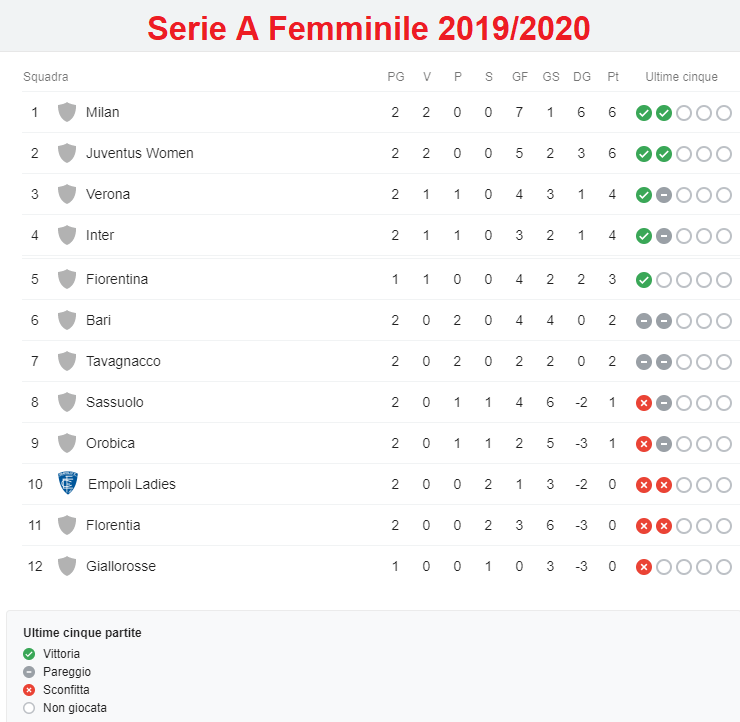Screen dimensions: 740x722
Task: Click Giallorosse's red loss result icon
Action: point(644,567)
